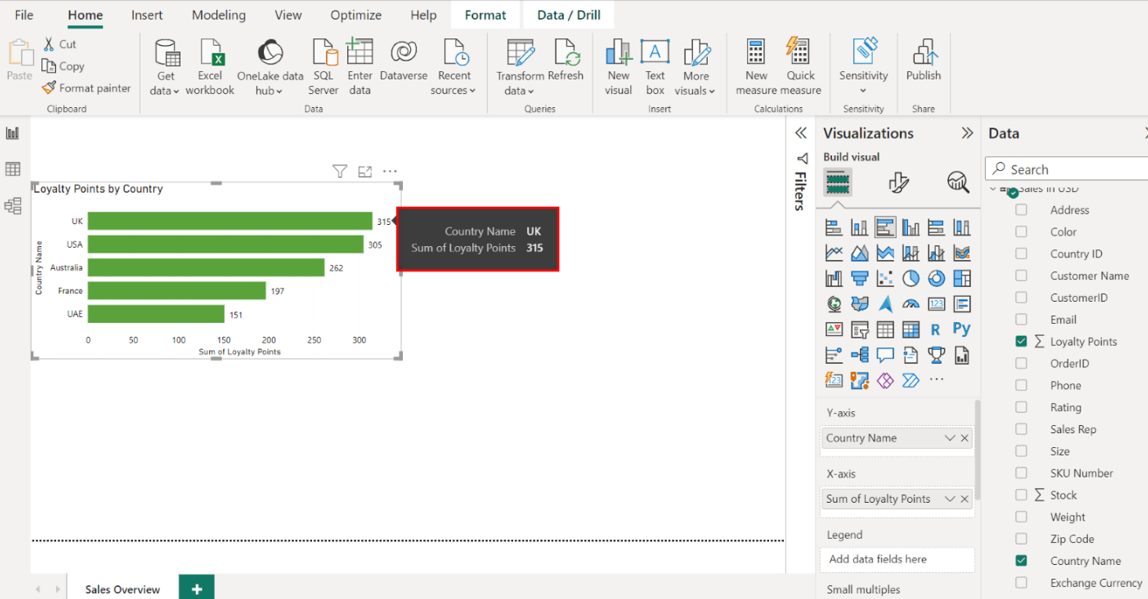Click the filter icon above the chart
The height and width of the screenshot is (599, 1148).
coord(340,172)
